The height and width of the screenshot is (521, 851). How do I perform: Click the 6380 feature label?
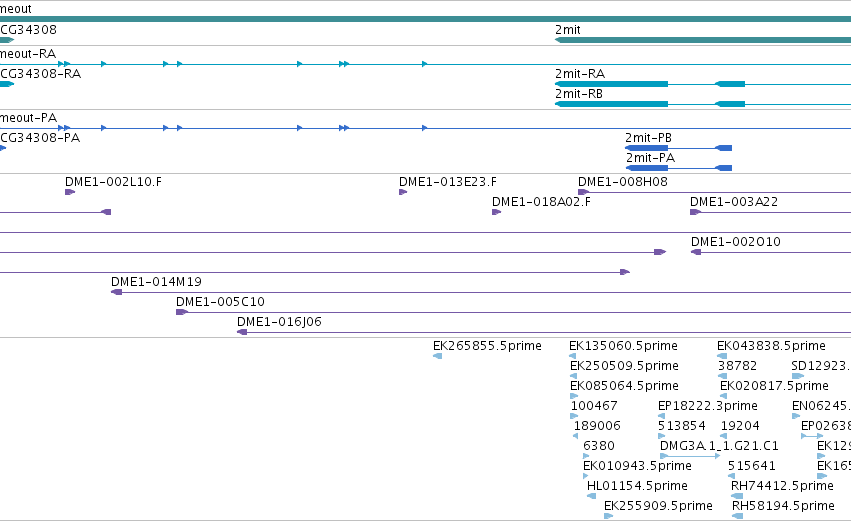599,446
